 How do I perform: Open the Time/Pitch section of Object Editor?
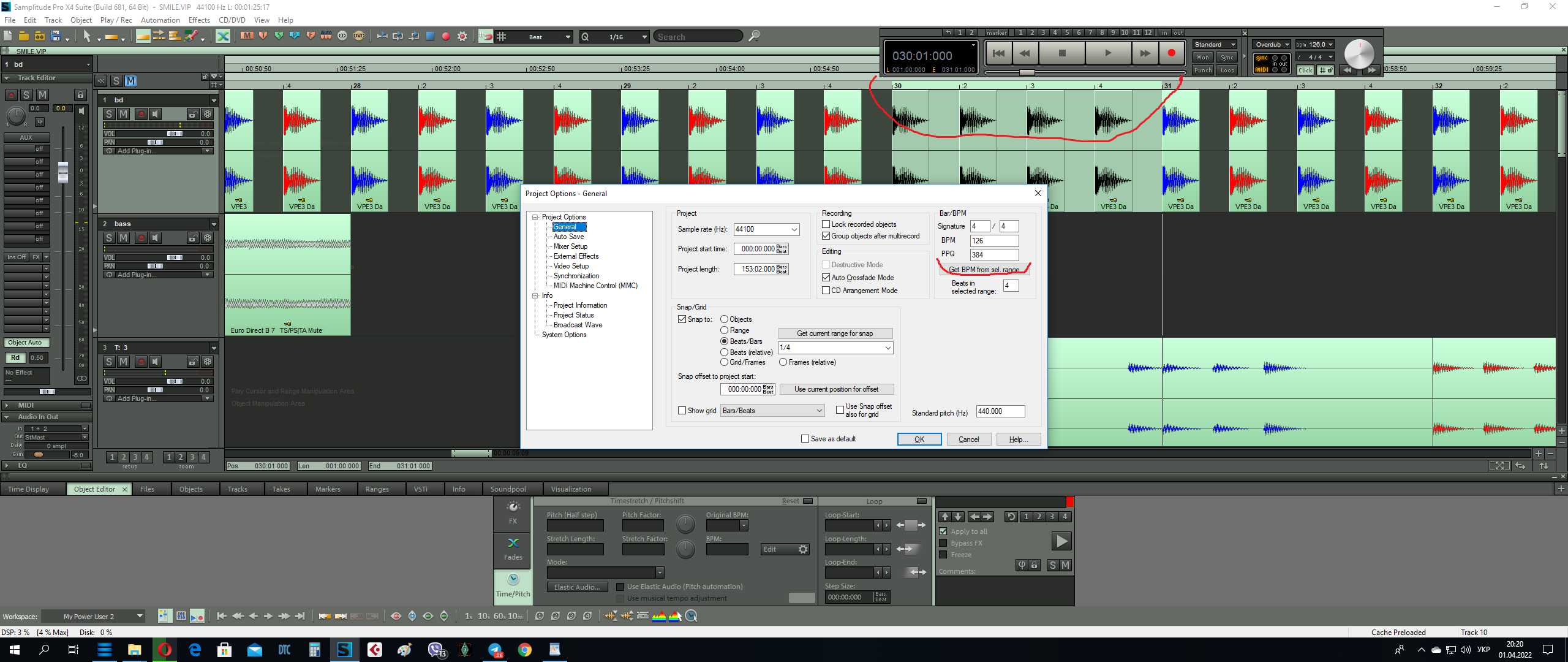pos(513,586)
